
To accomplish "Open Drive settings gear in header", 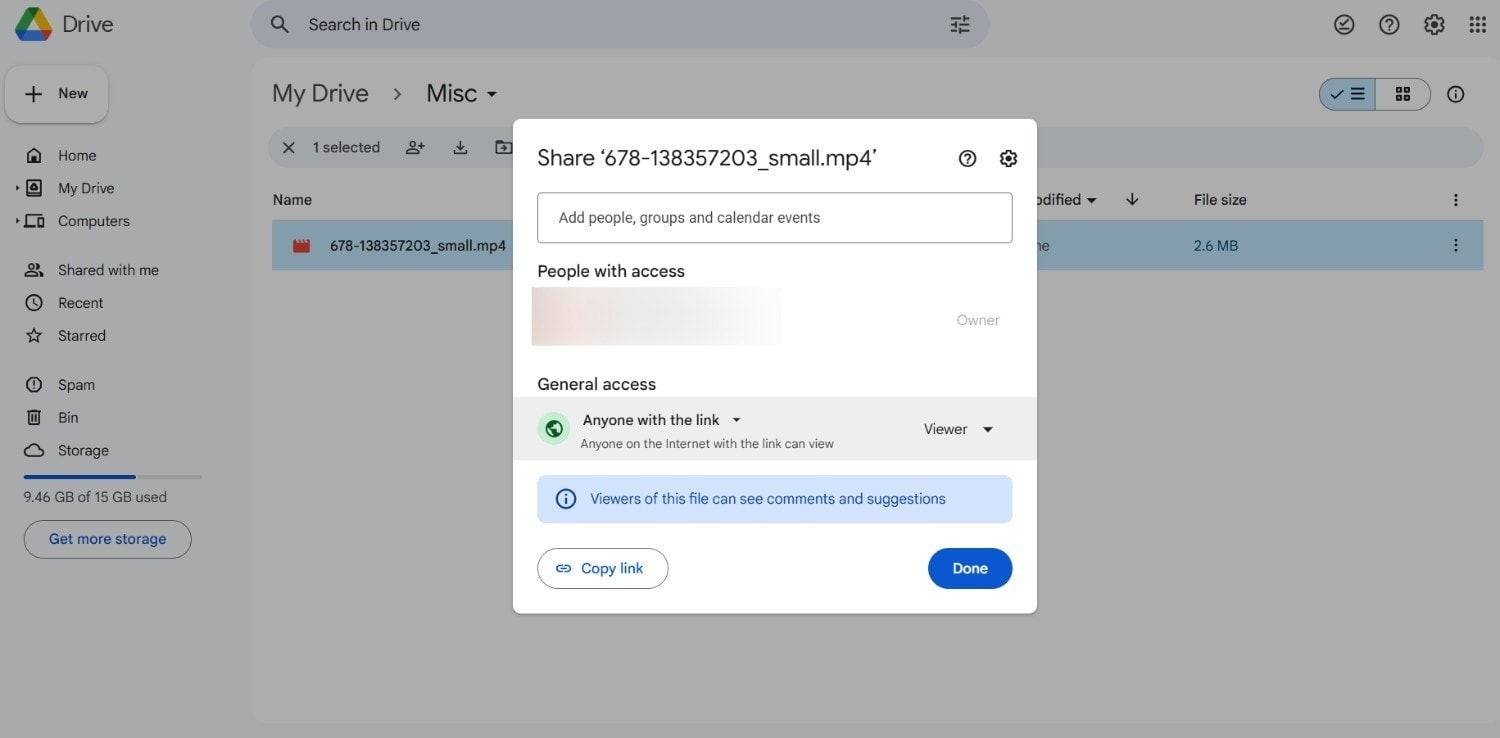I will pos(1434,25).
